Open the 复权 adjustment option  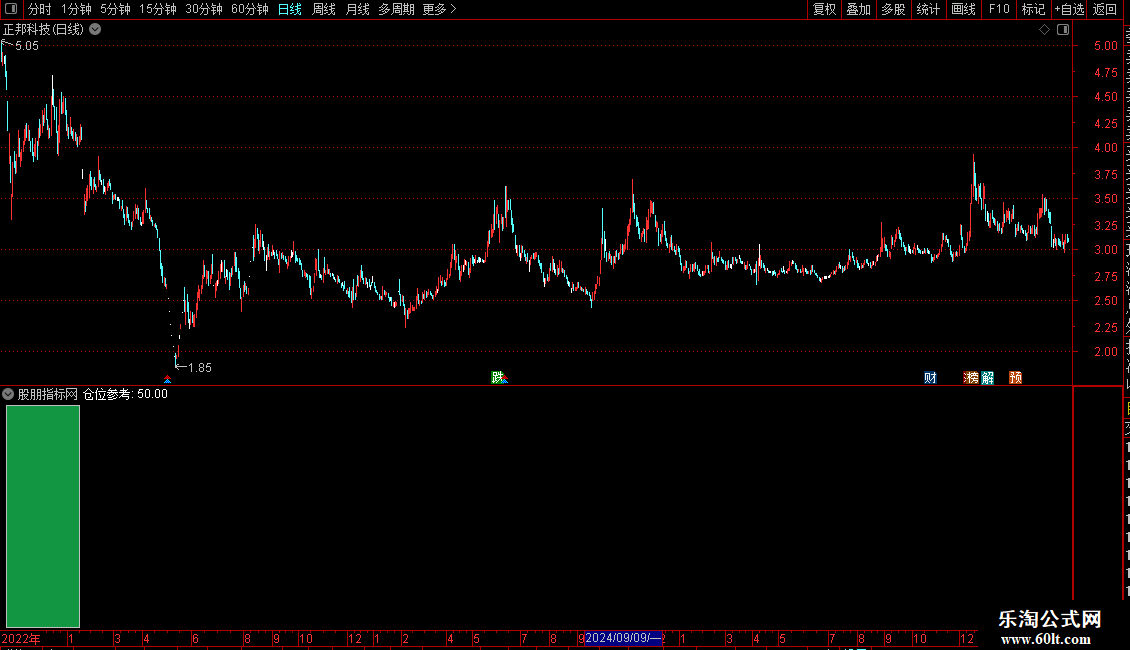(x=824, y=9)
